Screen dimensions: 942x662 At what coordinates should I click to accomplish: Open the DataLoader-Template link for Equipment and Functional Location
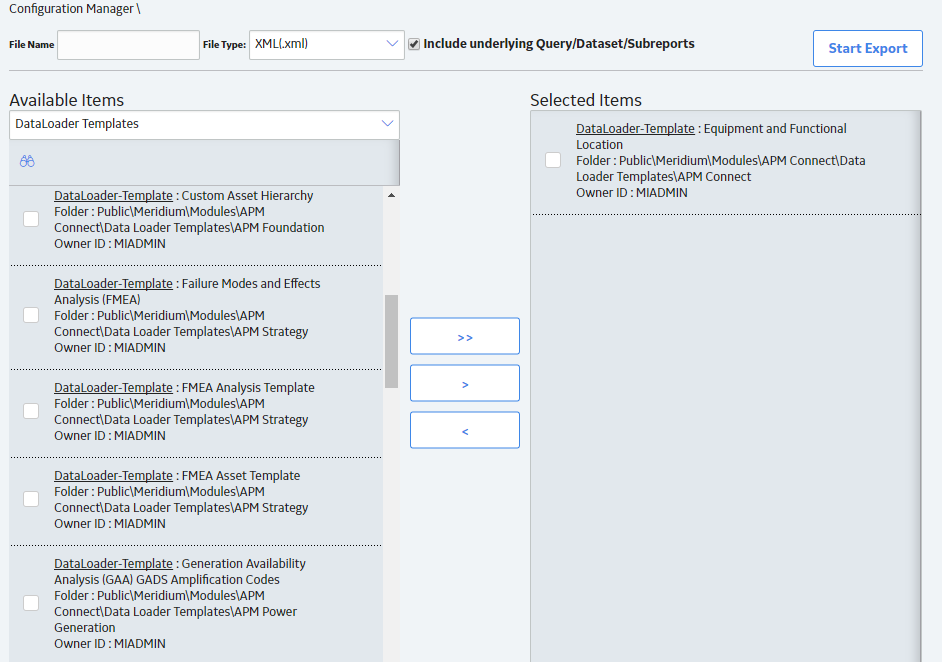635,129
